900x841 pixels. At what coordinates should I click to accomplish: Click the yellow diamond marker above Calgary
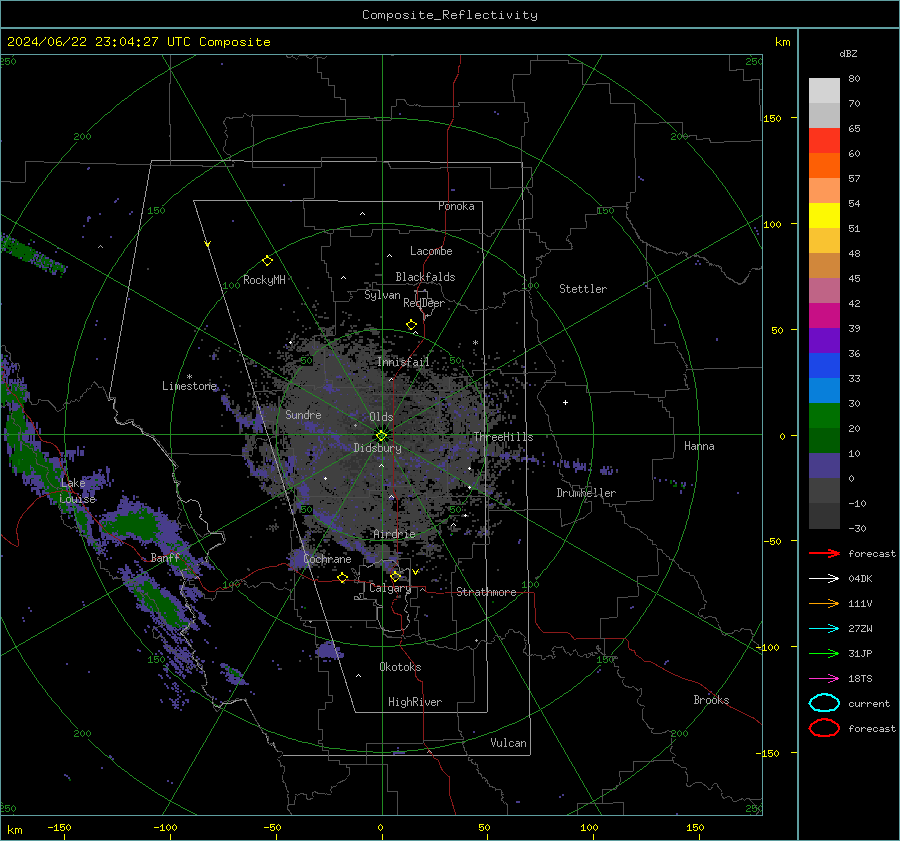pyautogui.click(x=395, y=576)
